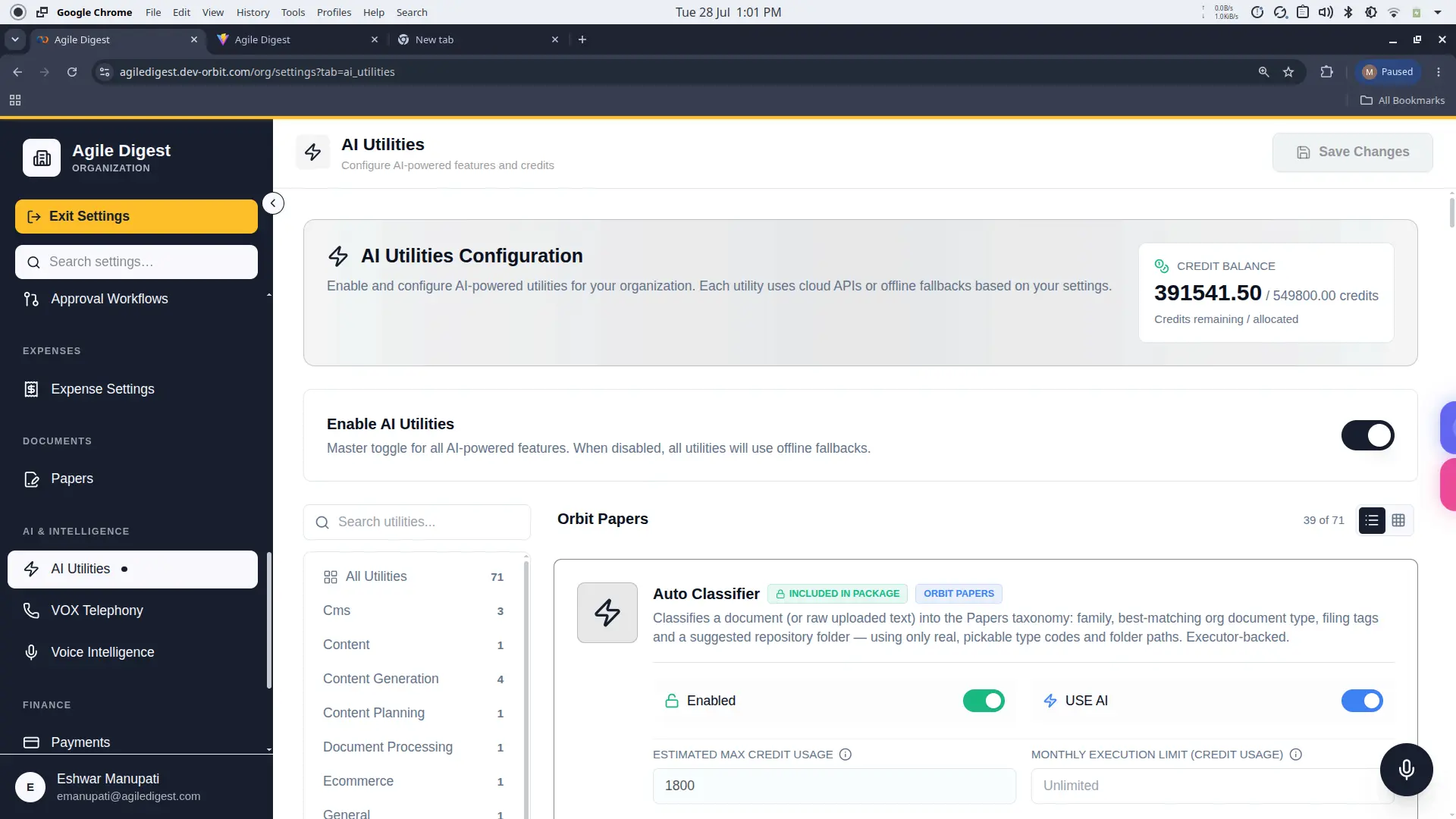
Task: Click the Paused profile button
Action: point(1388,72)
